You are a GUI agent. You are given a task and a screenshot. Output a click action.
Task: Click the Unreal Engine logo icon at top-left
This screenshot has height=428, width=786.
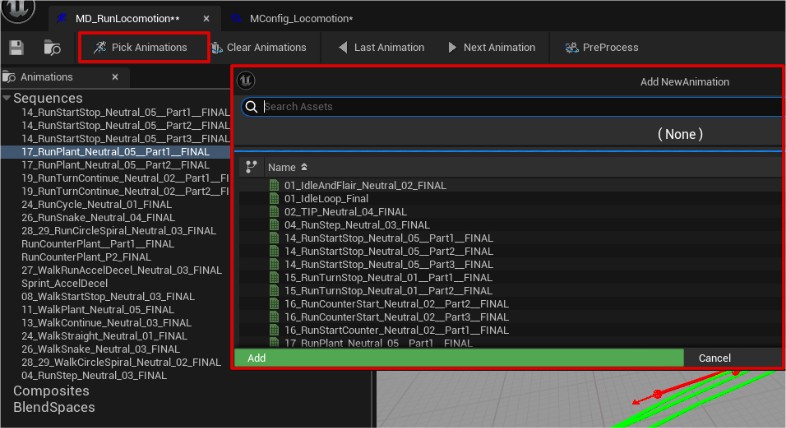(x=18, y=11)
